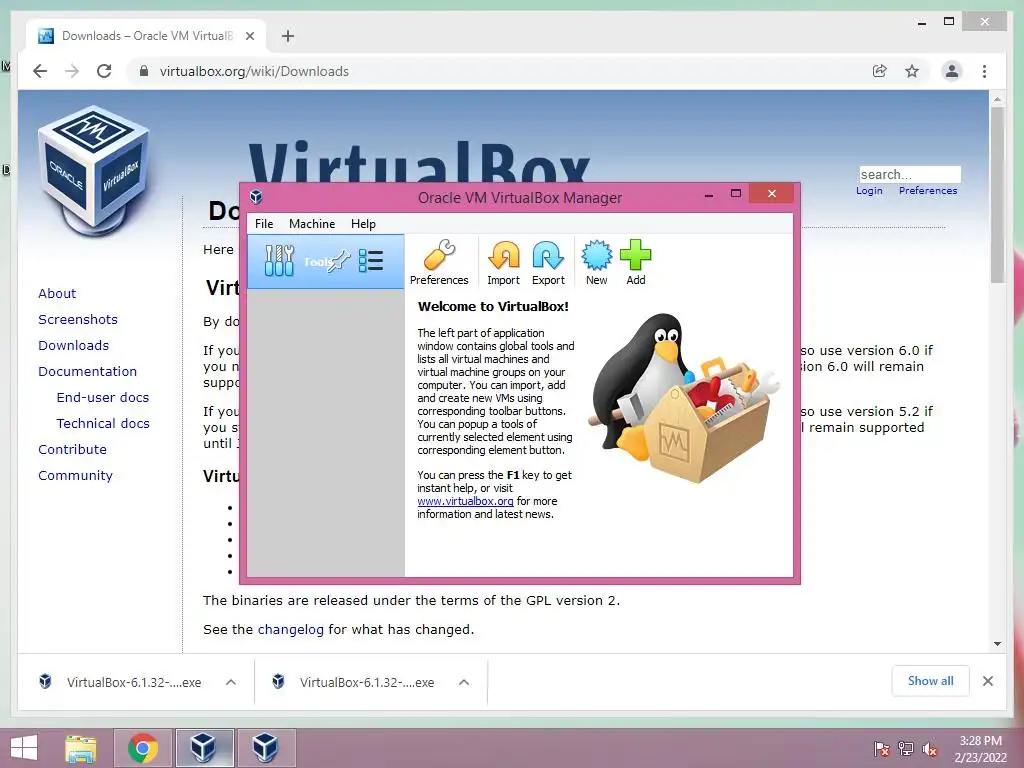Screen dimensions: 1024x768
Task: Click the website search field
Action: coord(910,174)
